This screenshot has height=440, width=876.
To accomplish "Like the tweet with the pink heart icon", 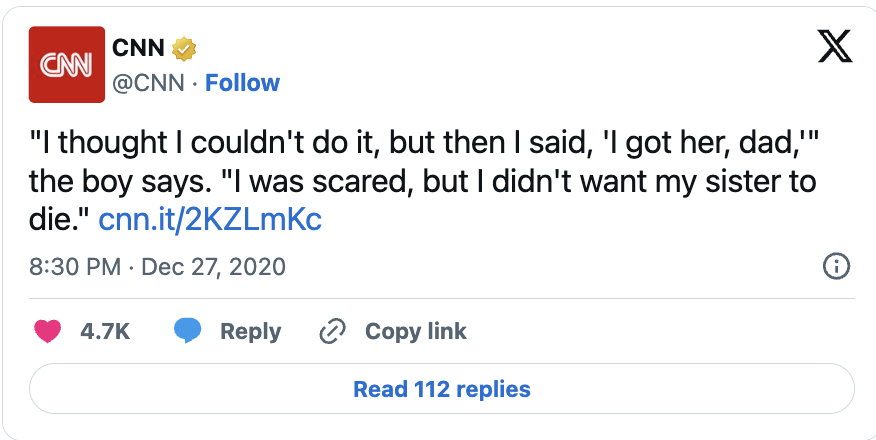I will [x=47, y=331].
